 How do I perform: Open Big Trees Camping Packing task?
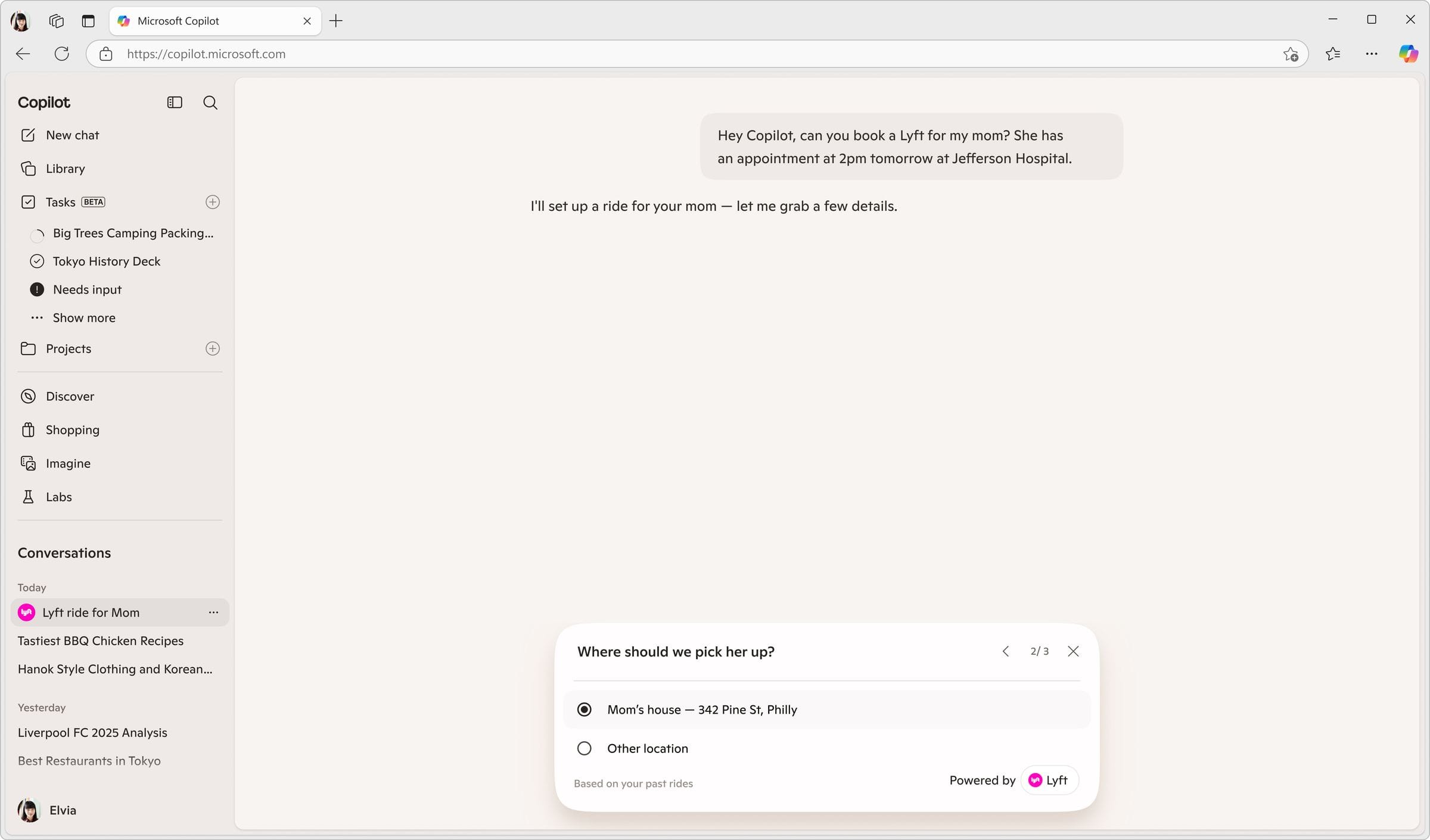(x=122, y=233)
